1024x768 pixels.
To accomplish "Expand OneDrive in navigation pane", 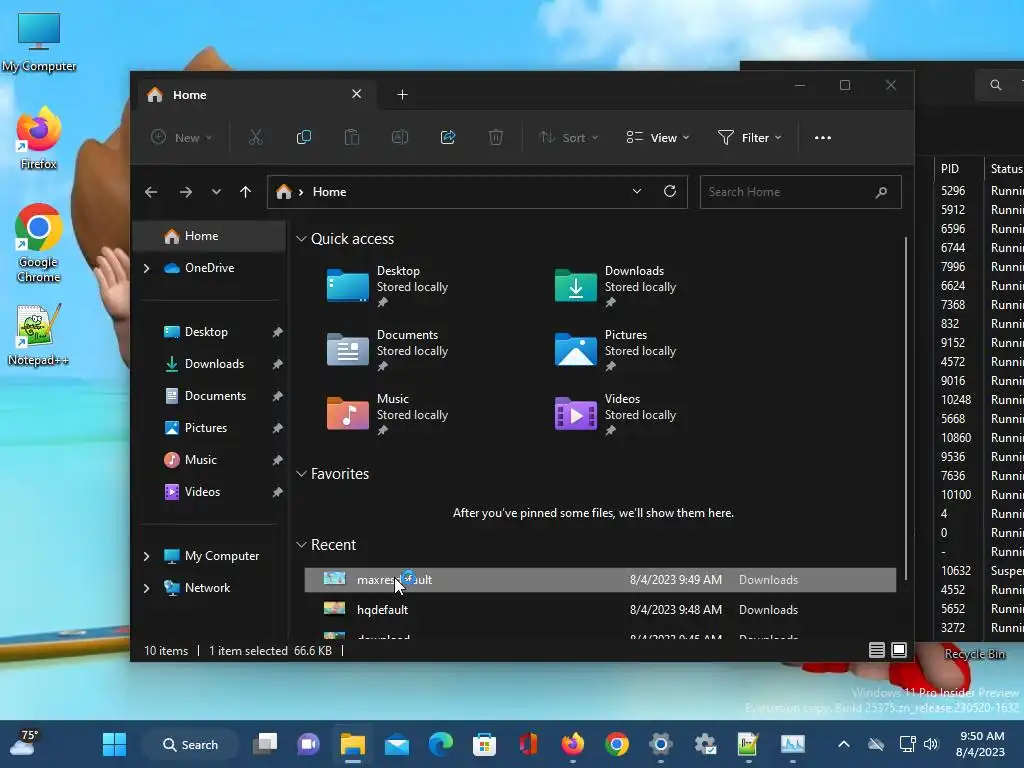I will point(146,268).
